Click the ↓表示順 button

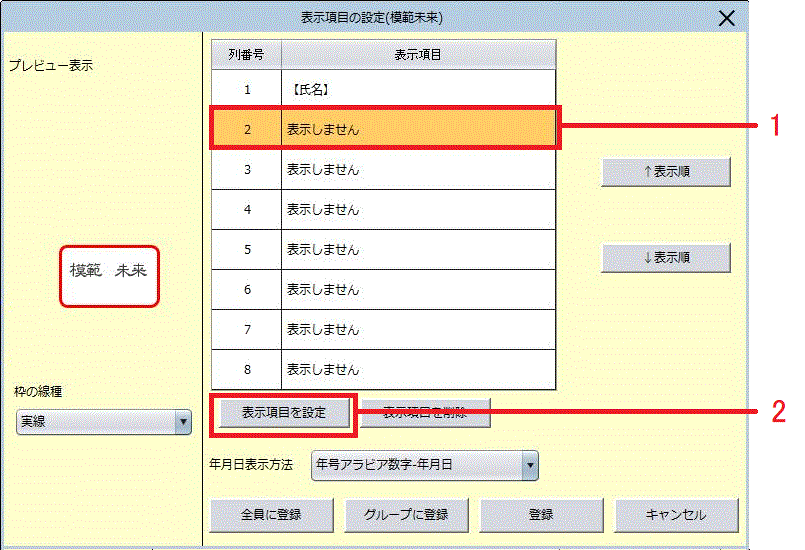(x=666, y=257)
